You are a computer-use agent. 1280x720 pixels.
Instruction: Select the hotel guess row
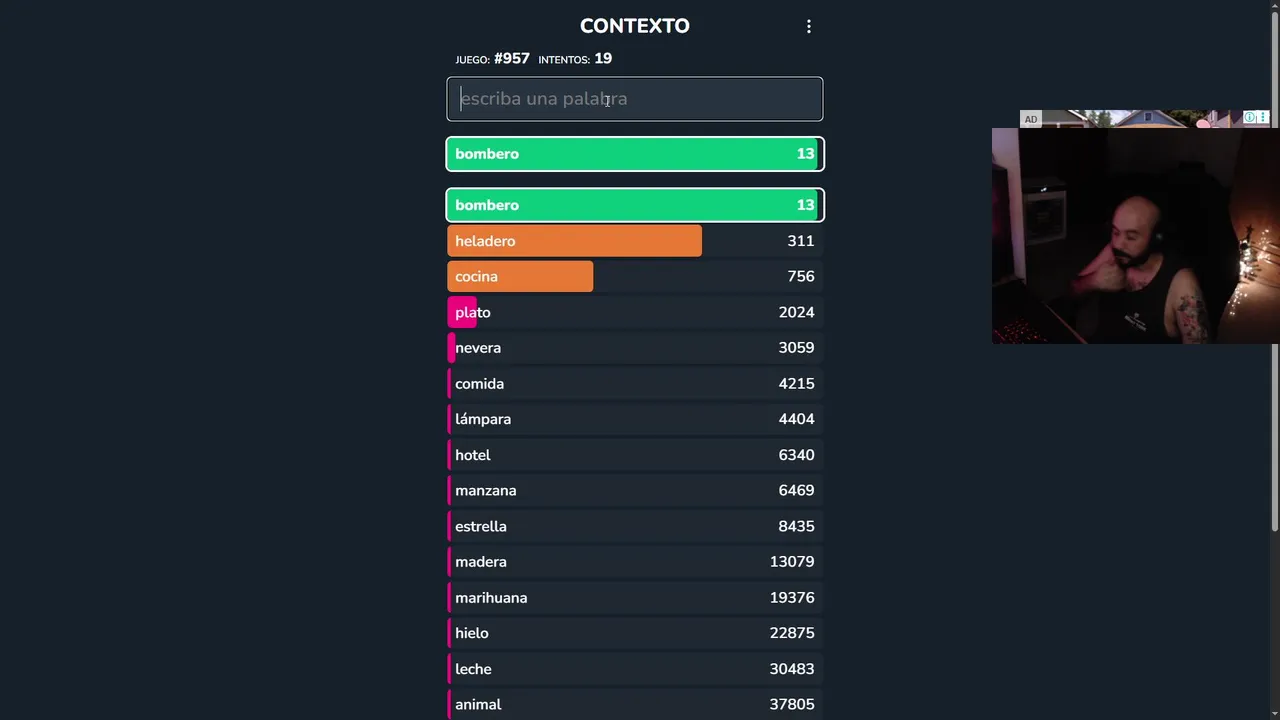point(635,455)
